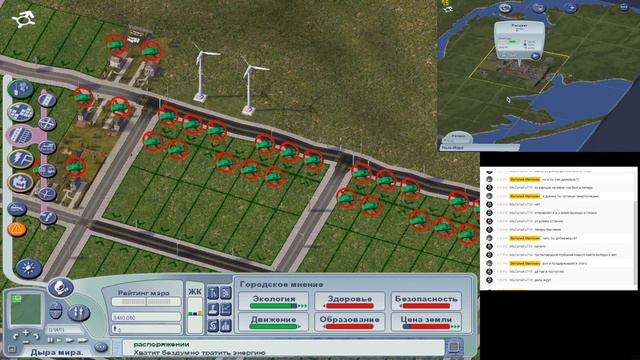Select the bulldozer demolish tool
Screen dimensions: 640x360
tap(17, 209)
